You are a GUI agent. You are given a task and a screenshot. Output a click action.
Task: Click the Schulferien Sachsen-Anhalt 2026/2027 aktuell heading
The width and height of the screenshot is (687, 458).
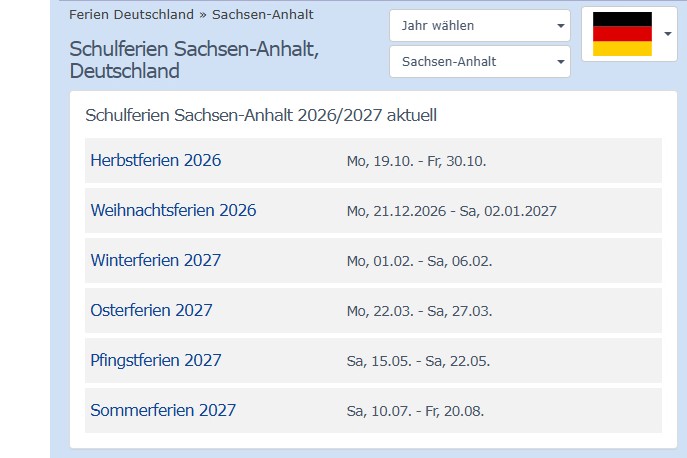tap(261, 115)
